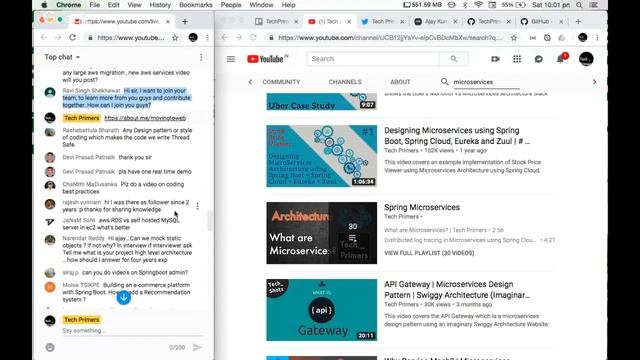Bookmark the page in chat window
640x360 pixels.
pyautogui.click(x=175, y=38)
